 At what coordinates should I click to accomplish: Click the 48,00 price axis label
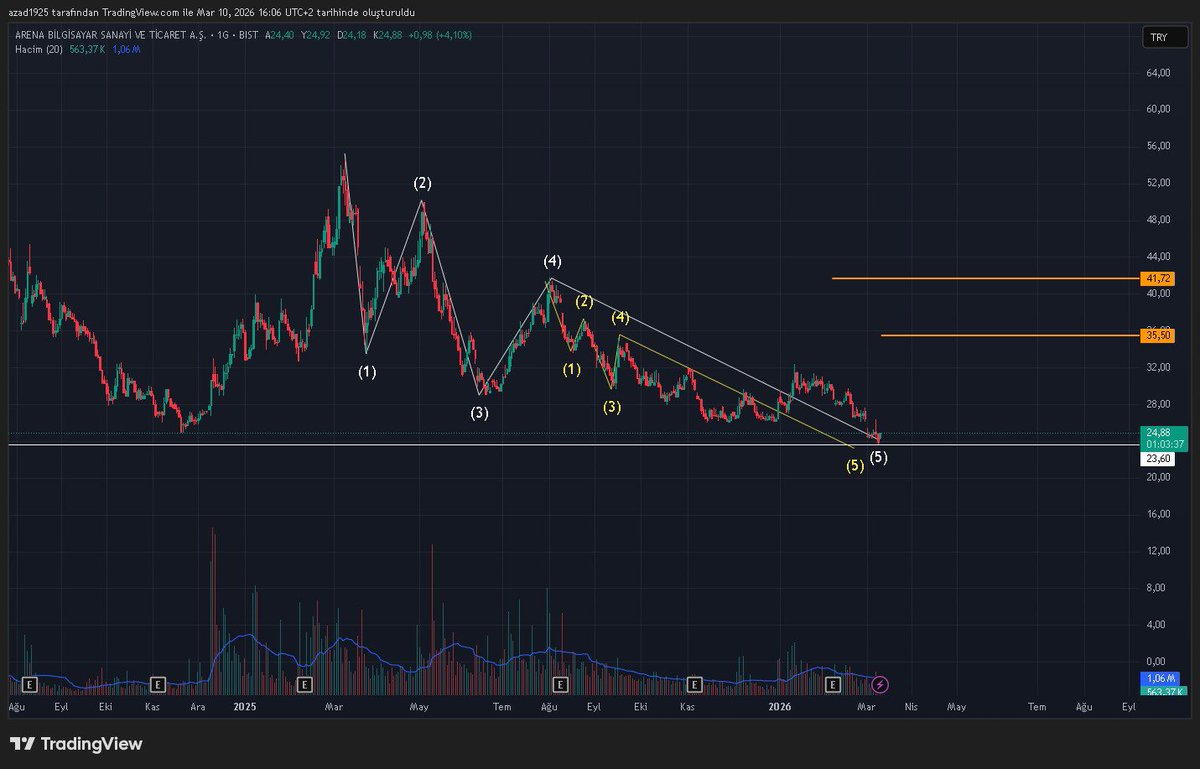[1158, 220]
